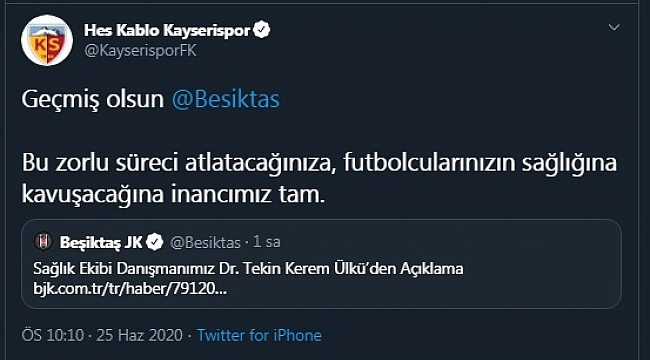This screenshot has width=650, height=360.
Task: Click the Beşiktaş JK logo in the quoted tweet
Action: 43,242
